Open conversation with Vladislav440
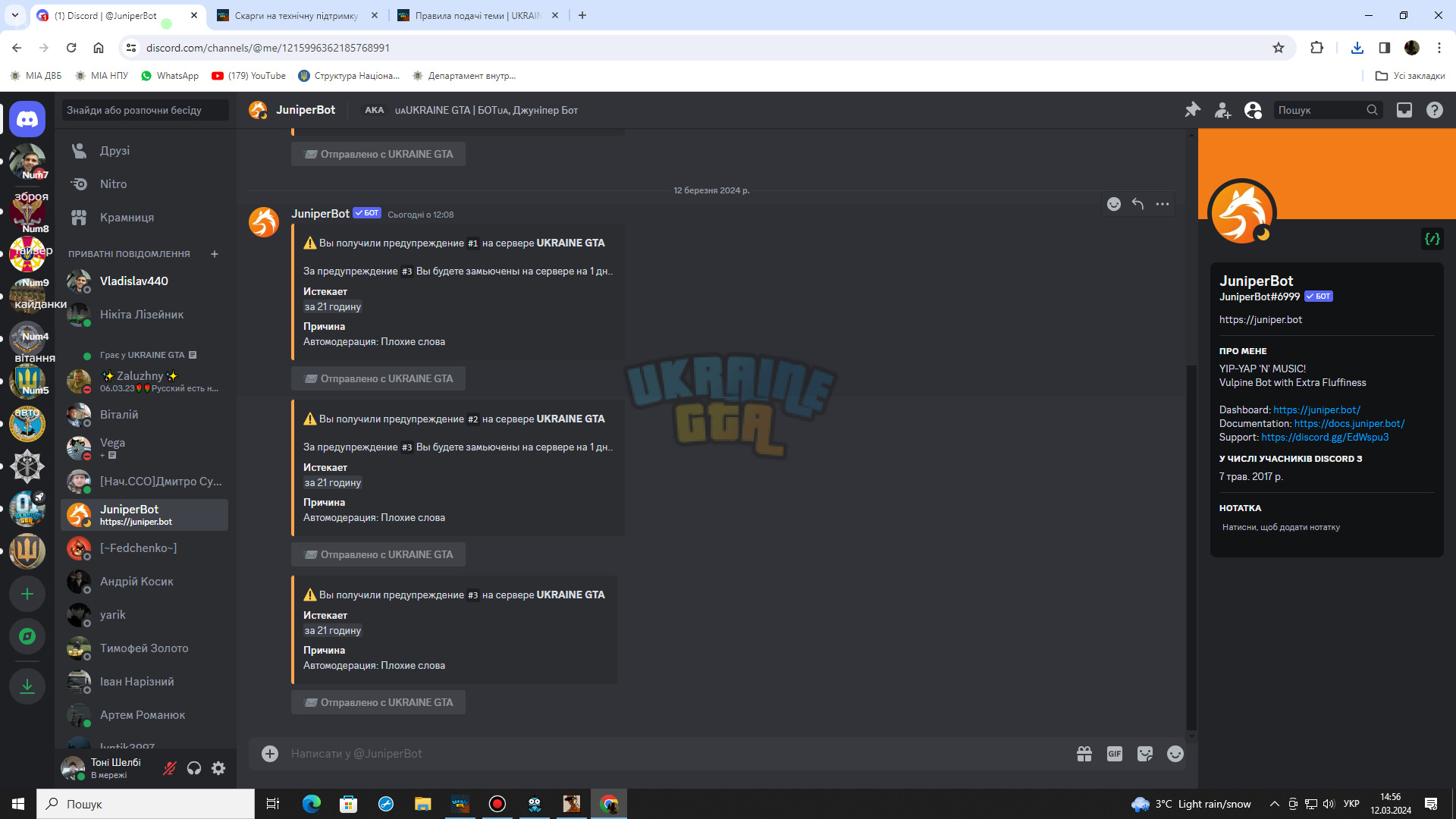Image resolution: width=1456 pixels, height=819 pixels. [144, 281]
